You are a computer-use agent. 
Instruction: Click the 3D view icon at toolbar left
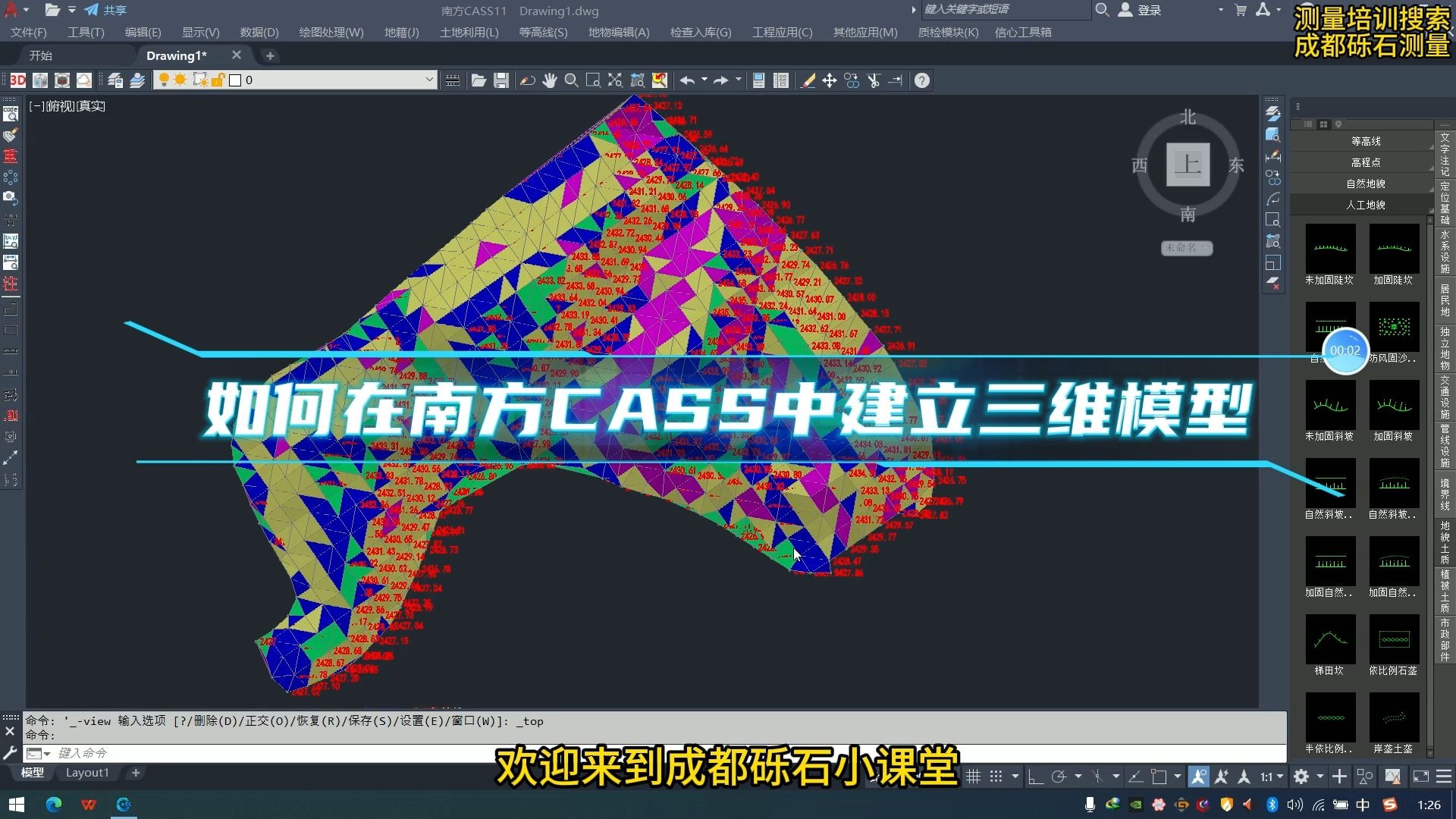point(17,80)
